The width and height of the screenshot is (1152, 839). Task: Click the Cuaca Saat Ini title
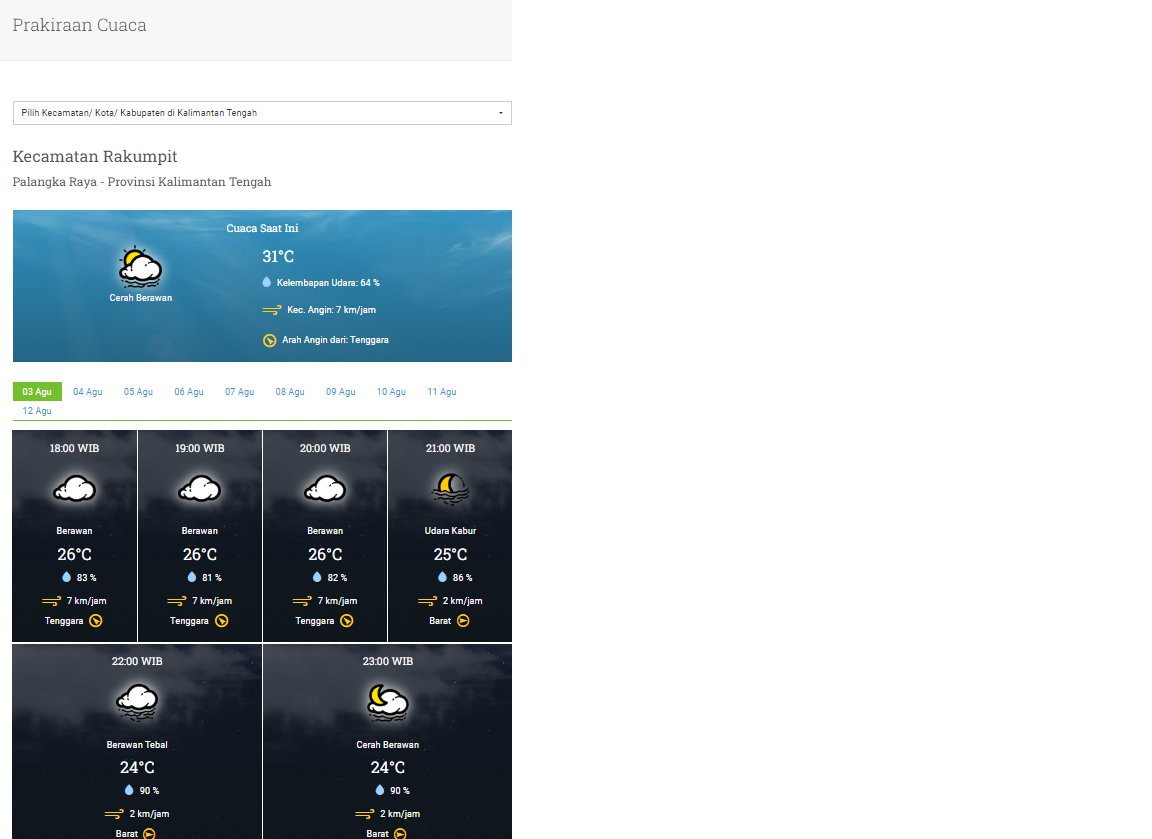262,228
